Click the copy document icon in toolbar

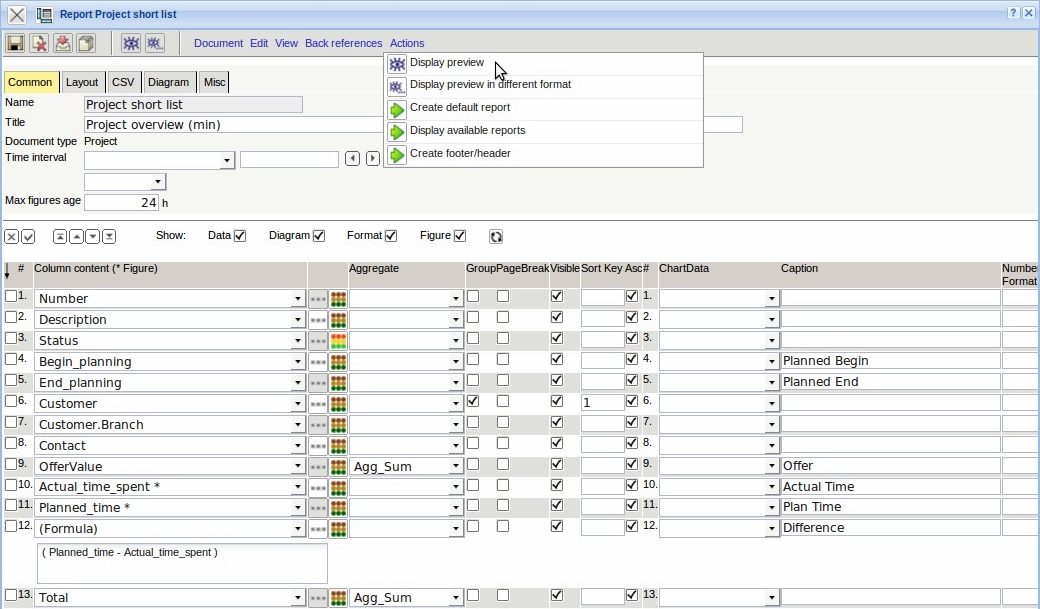click(86, 43)
